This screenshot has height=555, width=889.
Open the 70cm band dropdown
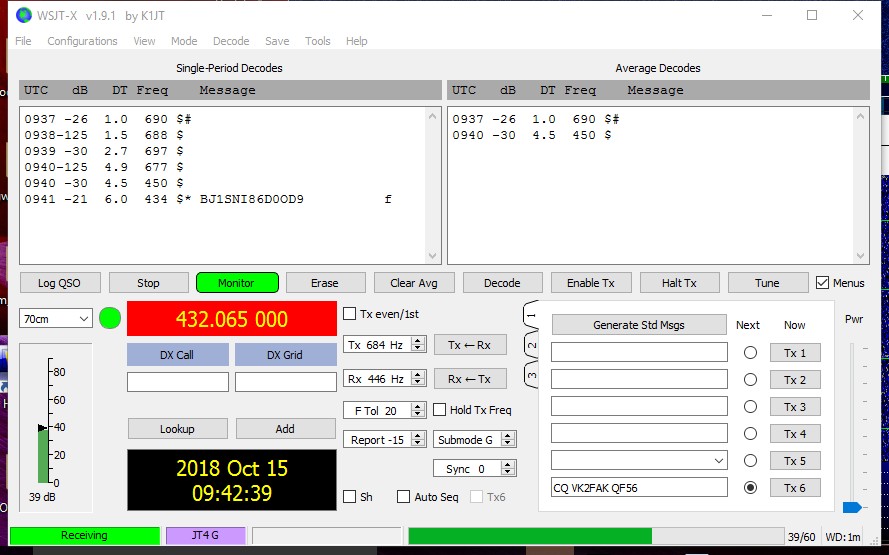(x=55, y=319)
